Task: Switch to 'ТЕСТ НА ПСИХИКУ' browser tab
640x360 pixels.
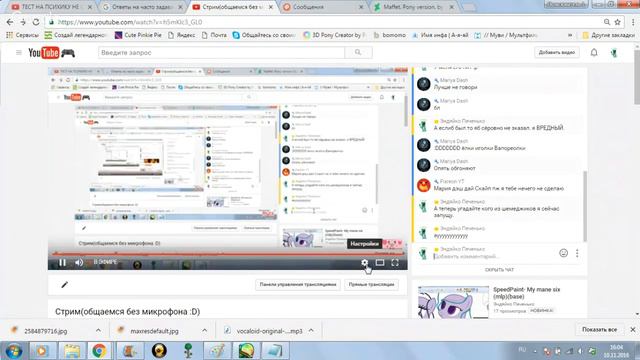Action: pos(50,7)
